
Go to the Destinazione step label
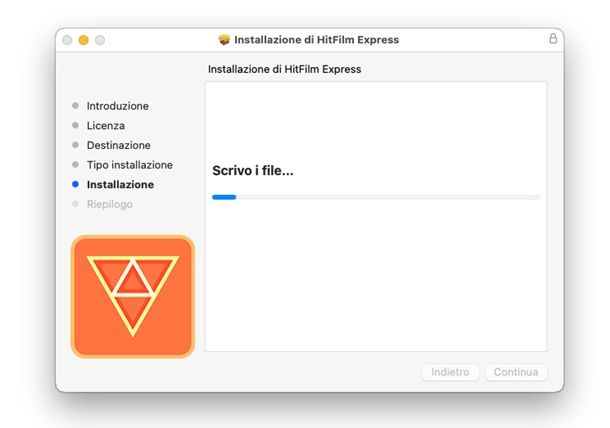(x=118, y=145)
